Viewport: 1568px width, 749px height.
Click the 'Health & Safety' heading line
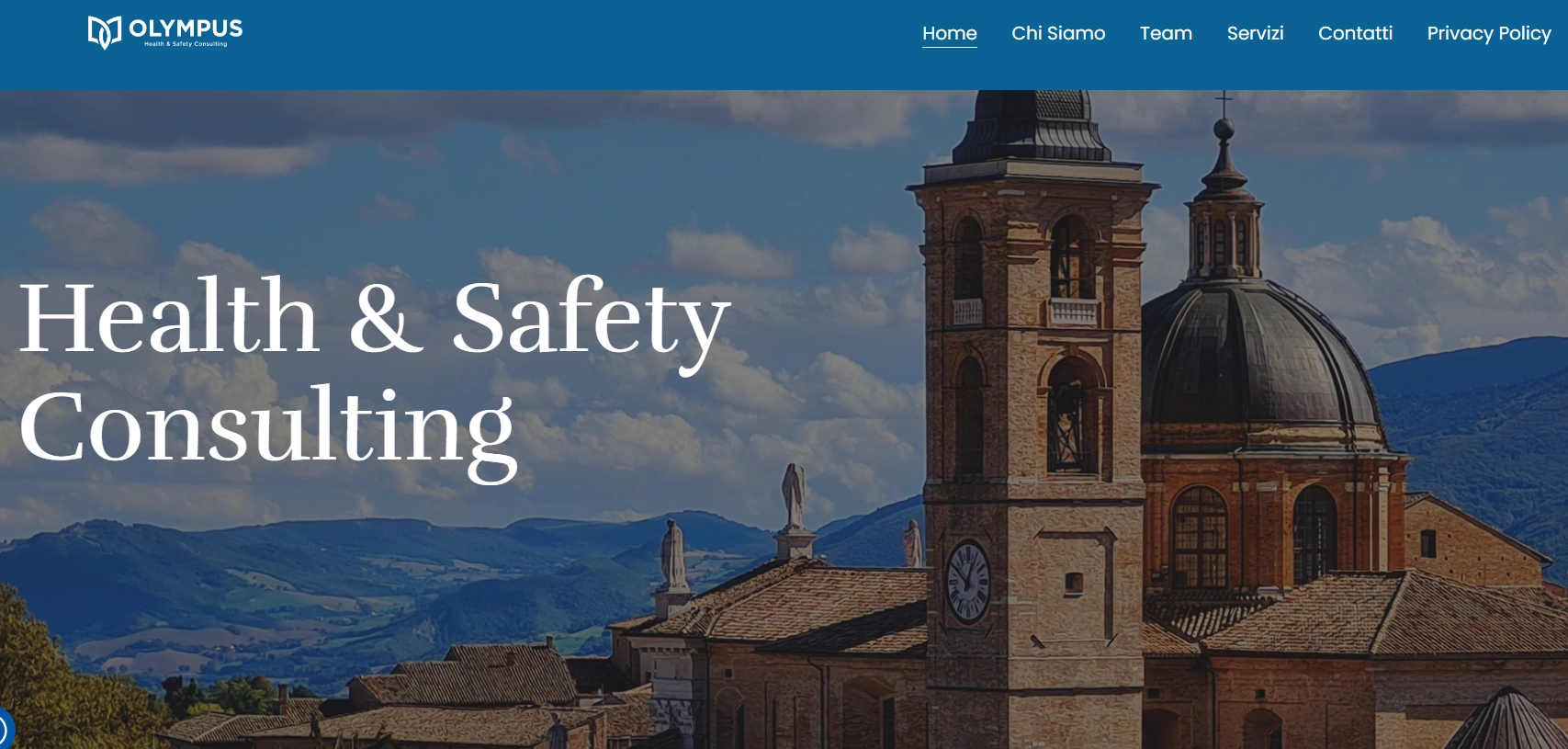click(x=375, y=319)
